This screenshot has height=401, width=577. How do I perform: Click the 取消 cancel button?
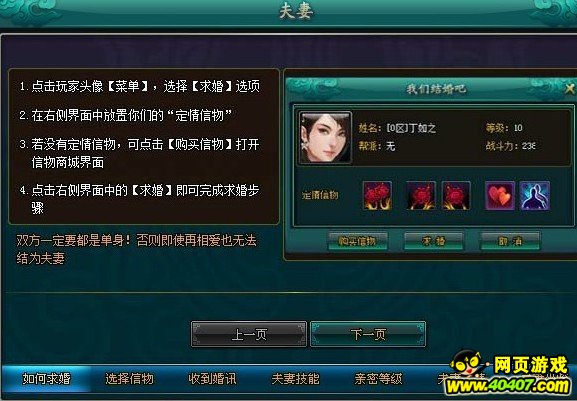(510, 241)
